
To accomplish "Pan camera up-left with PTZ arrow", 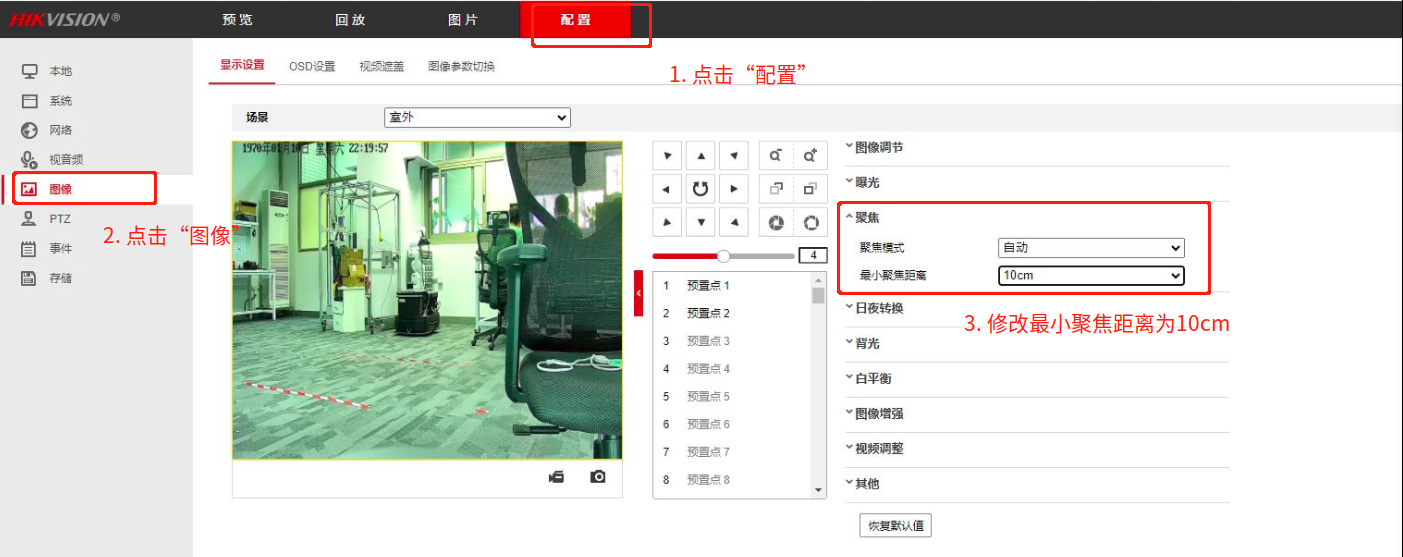I will tap(667, 156).
